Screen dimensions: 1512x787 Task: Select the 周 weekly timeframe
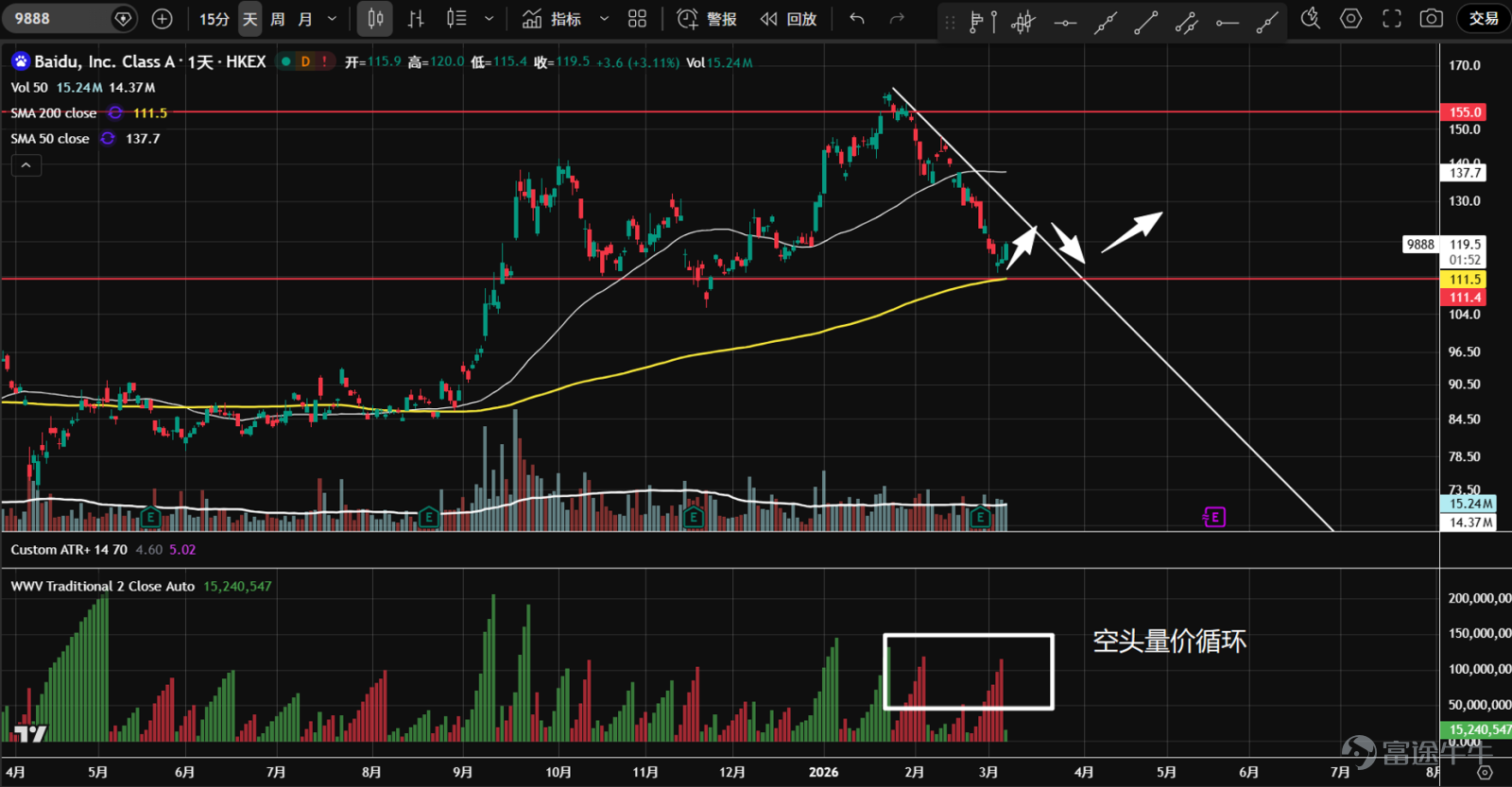pyautogui.click(x=278, y=19)
